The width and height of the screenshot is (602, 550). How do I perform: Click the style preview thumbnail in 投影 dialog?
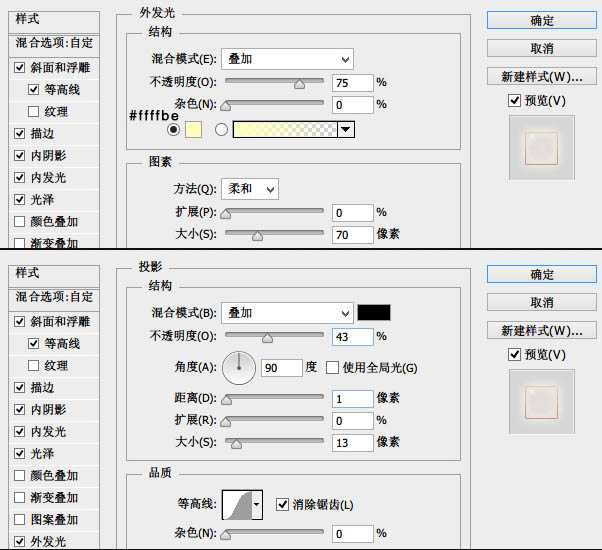click(542, 401)
